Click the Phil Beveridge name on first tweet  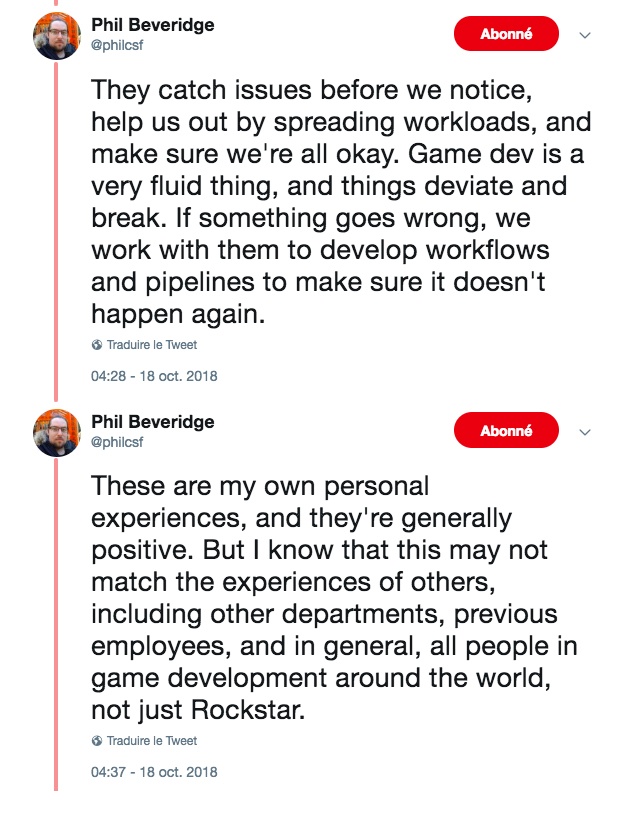[x=152, y=25]
